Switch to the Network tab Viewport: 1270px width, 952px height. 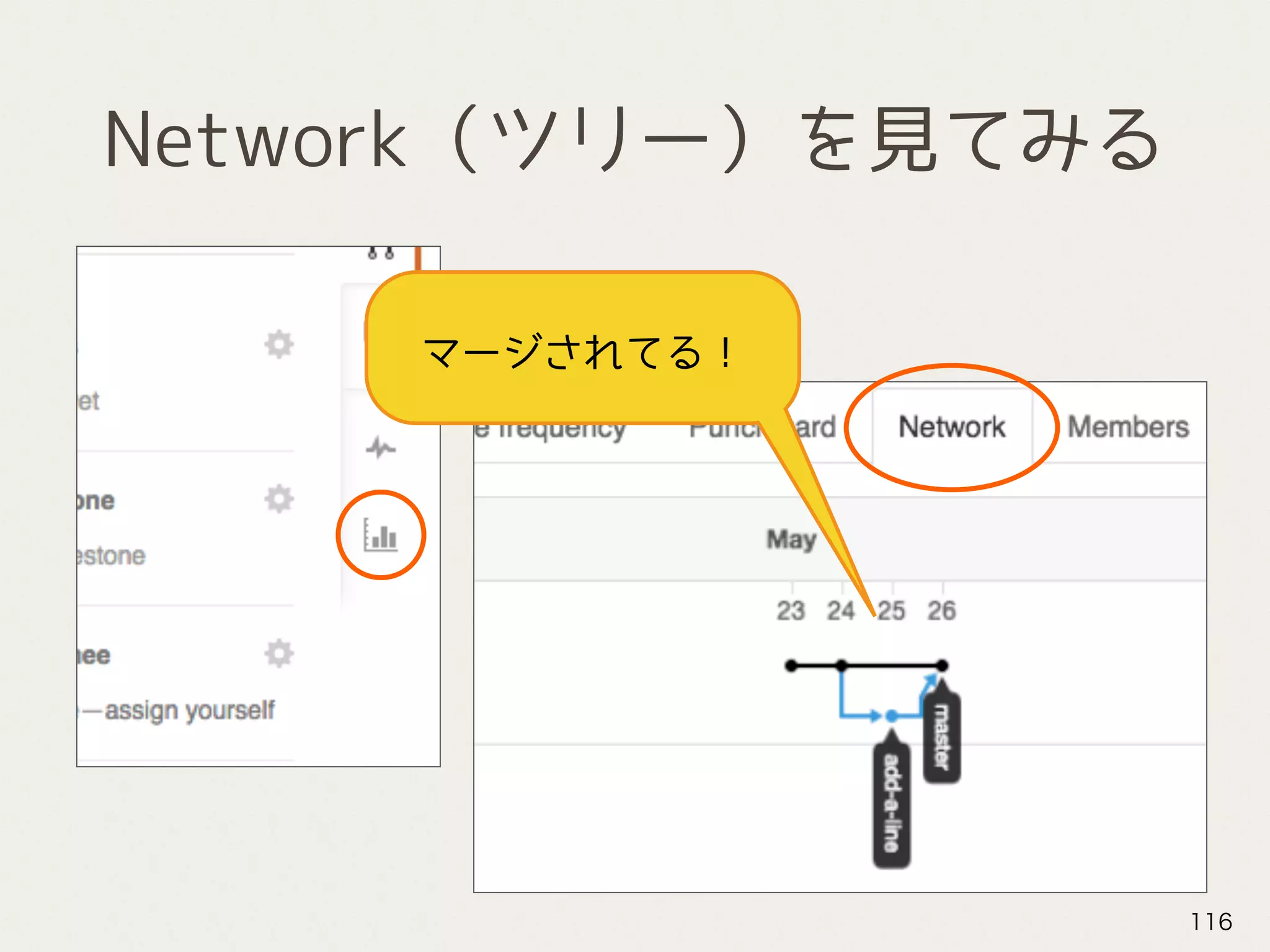coord(952,427)
